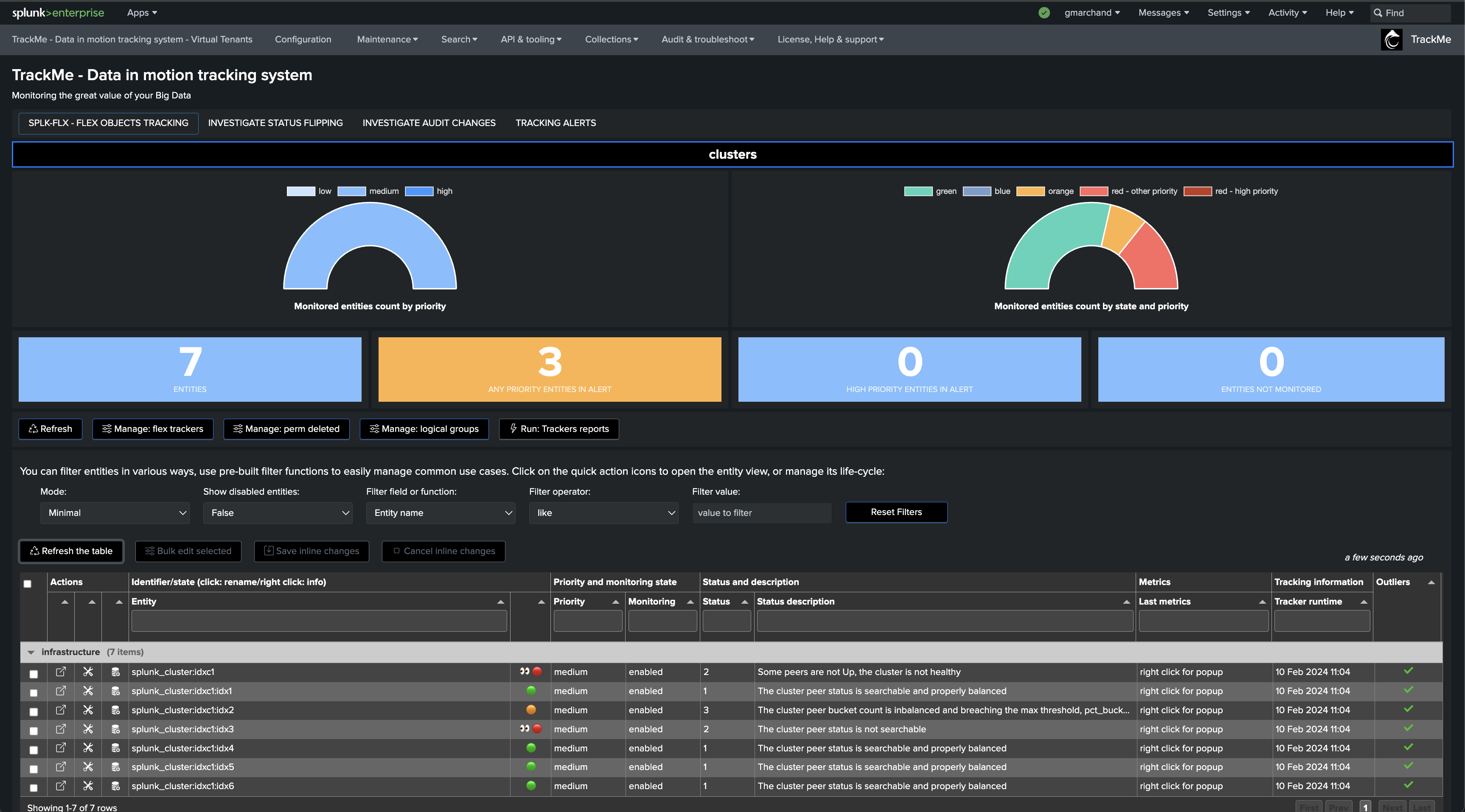
Task: Select SPLK-FLX Flex Objects Tracking tab
Action: (x=108, y=123)
